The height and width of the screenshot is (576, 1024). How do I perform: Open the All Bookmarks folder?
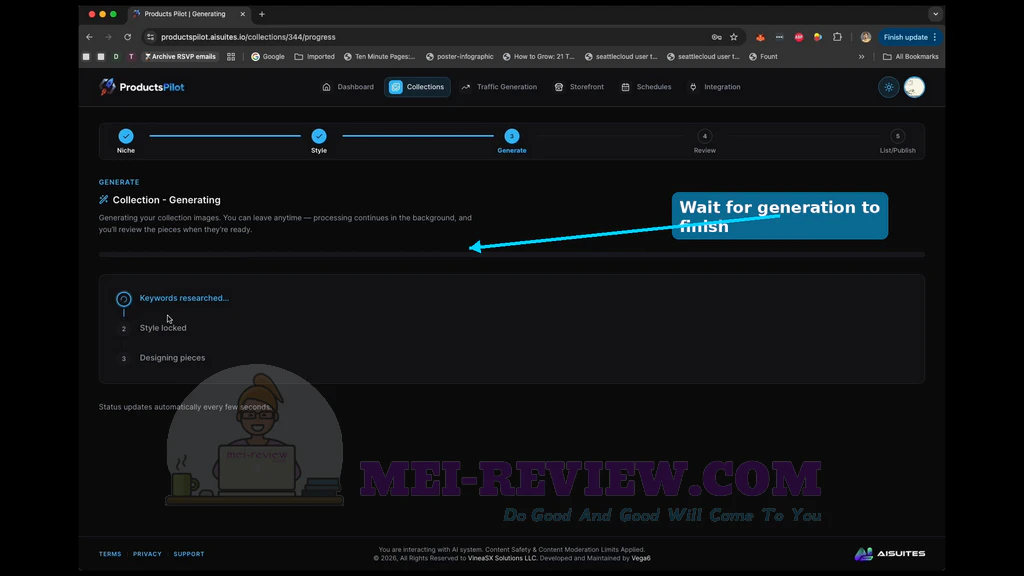click(x=910, y=57)
